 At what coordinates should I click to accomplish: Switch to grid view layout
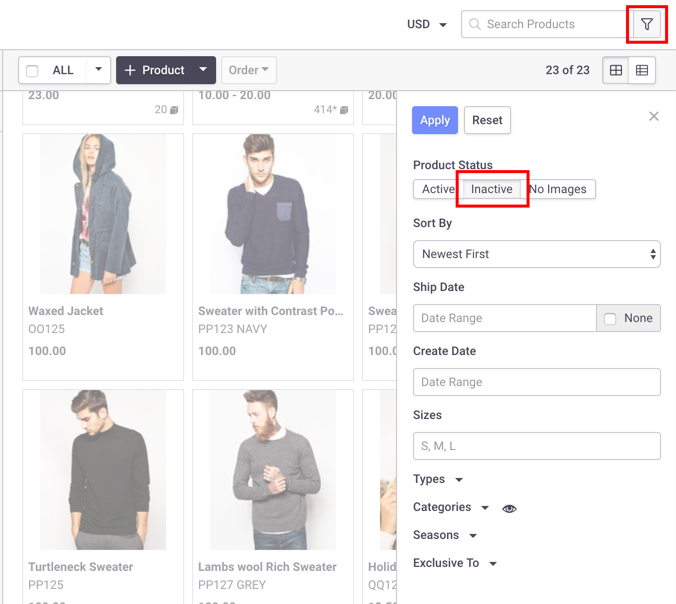616,70
